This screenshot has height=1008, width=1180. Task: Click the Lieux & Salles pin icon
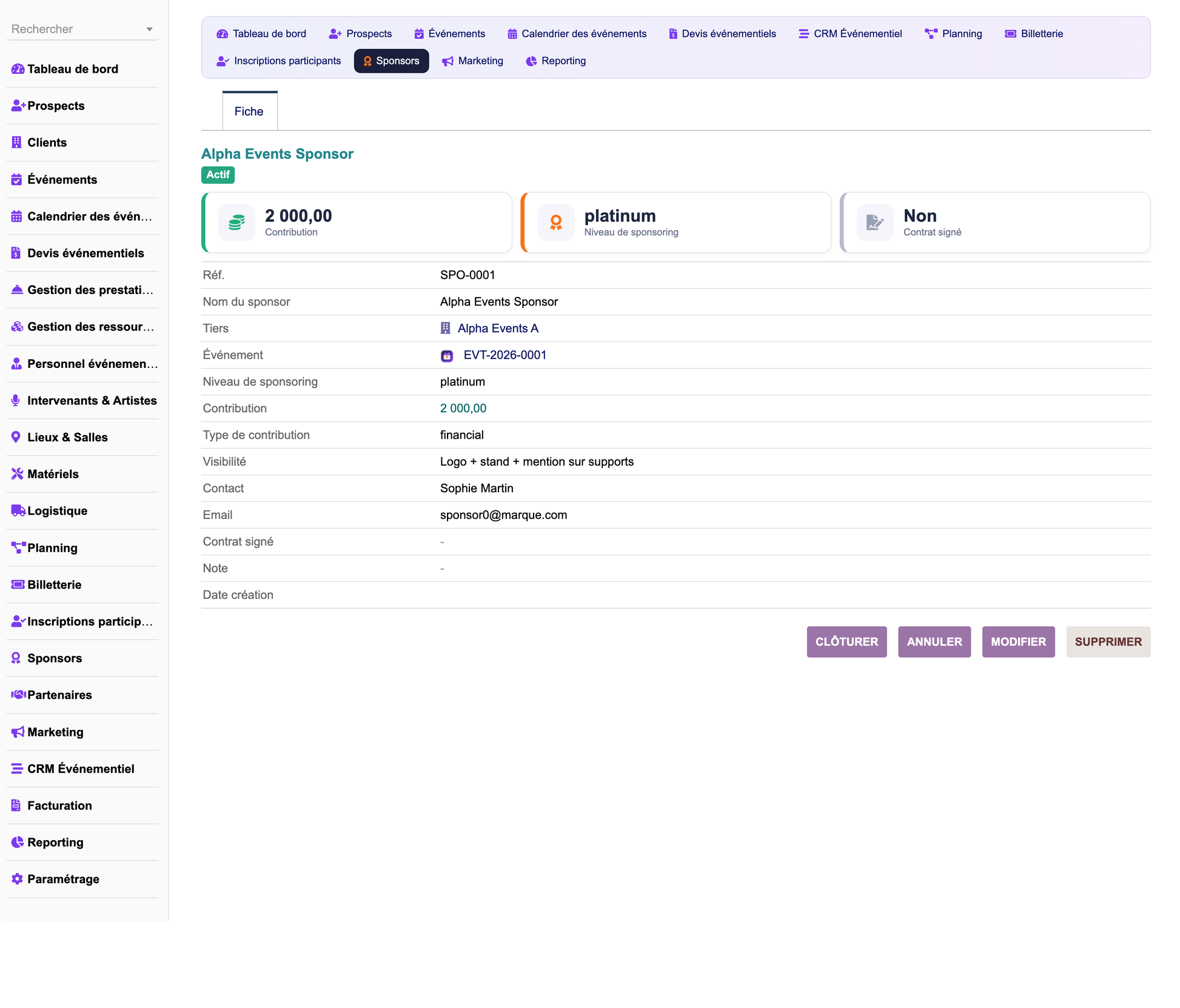coord(16,437)
